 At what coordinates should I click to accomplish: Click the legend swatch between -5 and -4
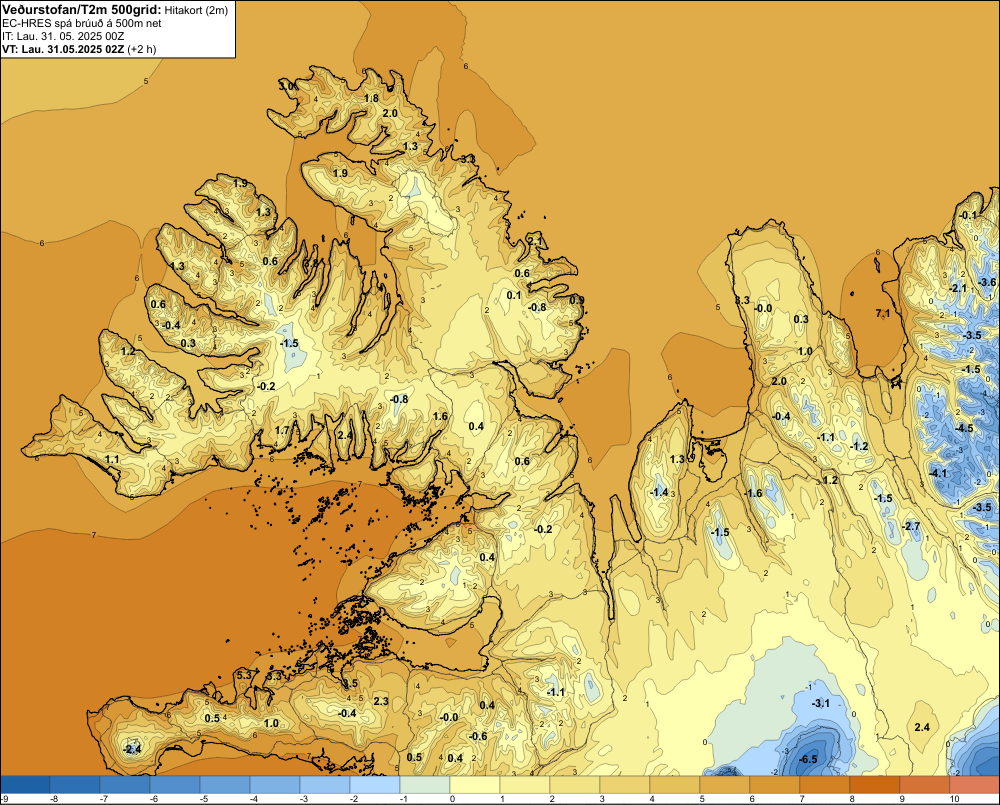tap(224, 784)
